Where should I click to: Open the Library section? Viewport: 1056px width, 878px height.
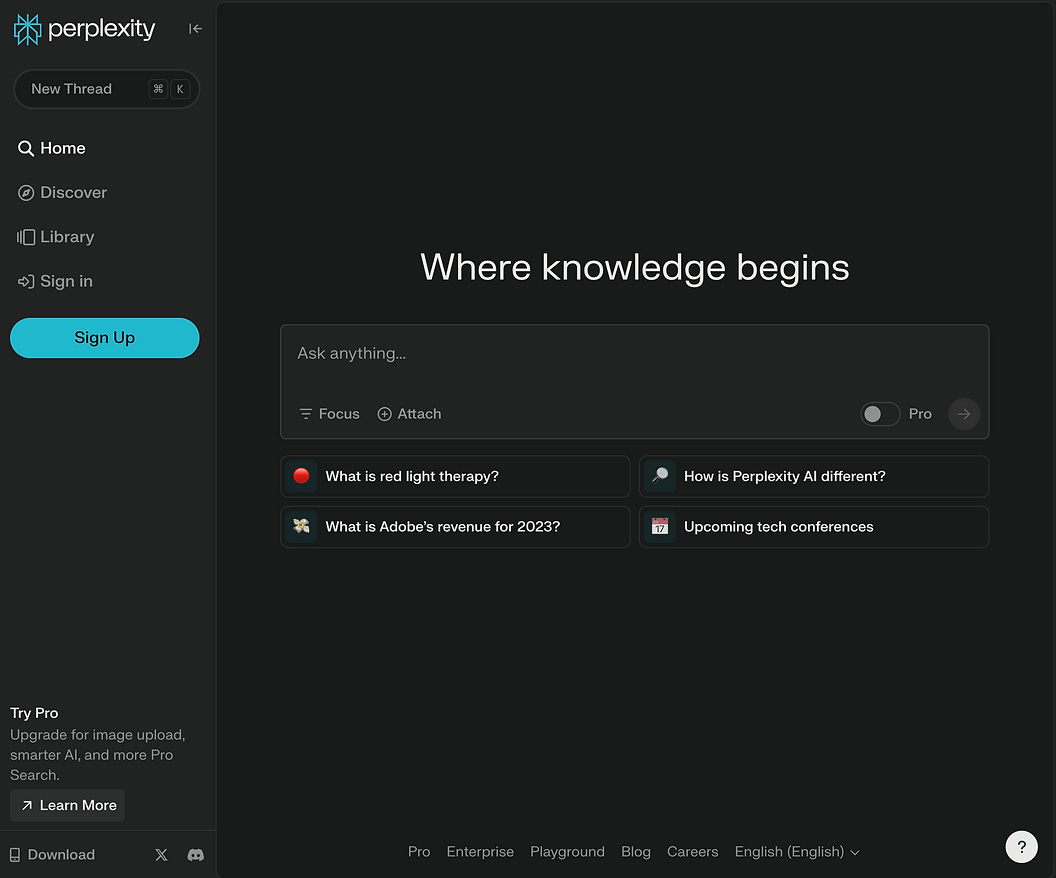coord(56,237)
